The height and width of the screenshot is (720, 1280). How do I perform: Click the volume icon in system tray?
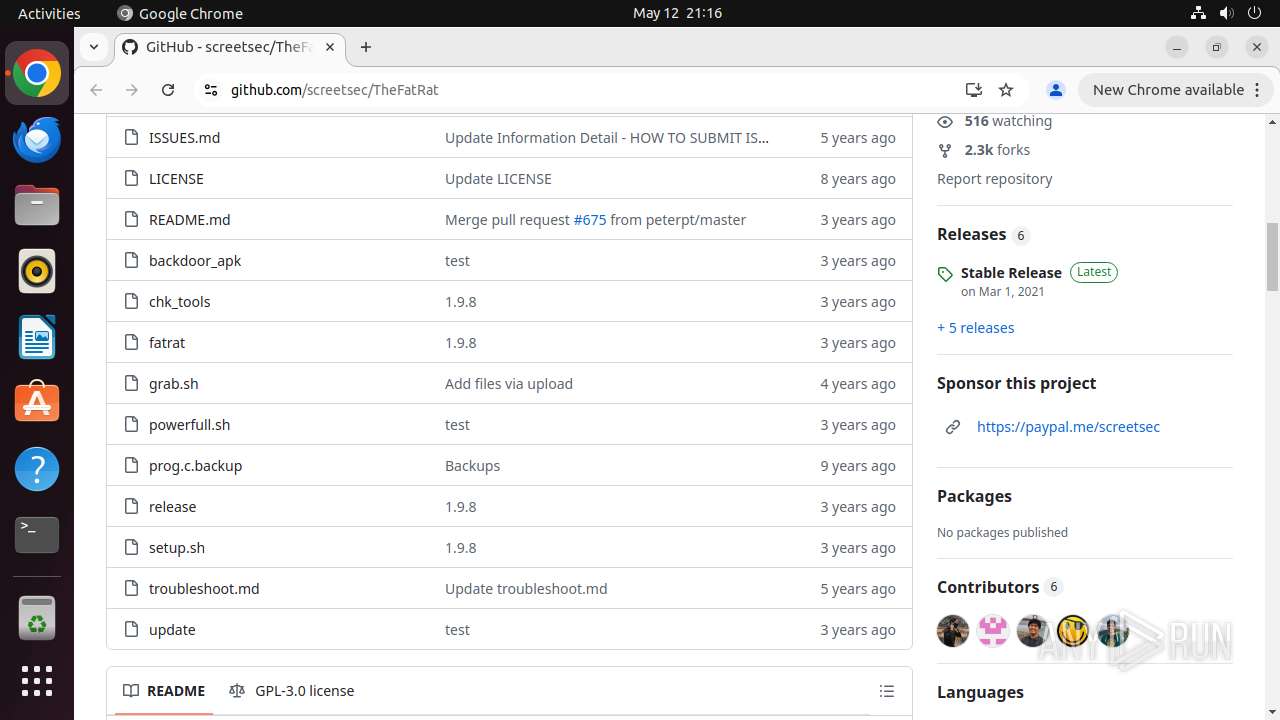1226,13
